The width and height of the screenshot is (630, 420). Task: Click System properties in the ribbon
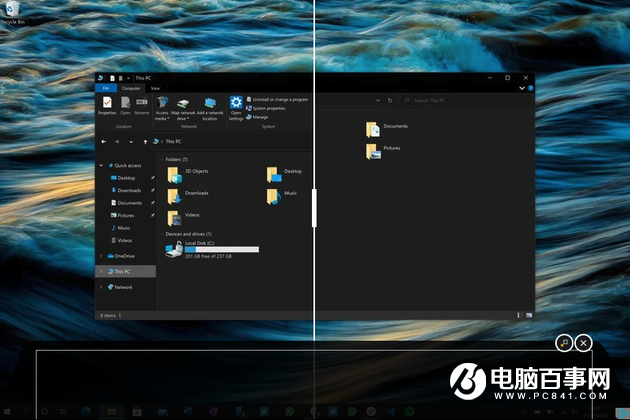tap(266, 108)
